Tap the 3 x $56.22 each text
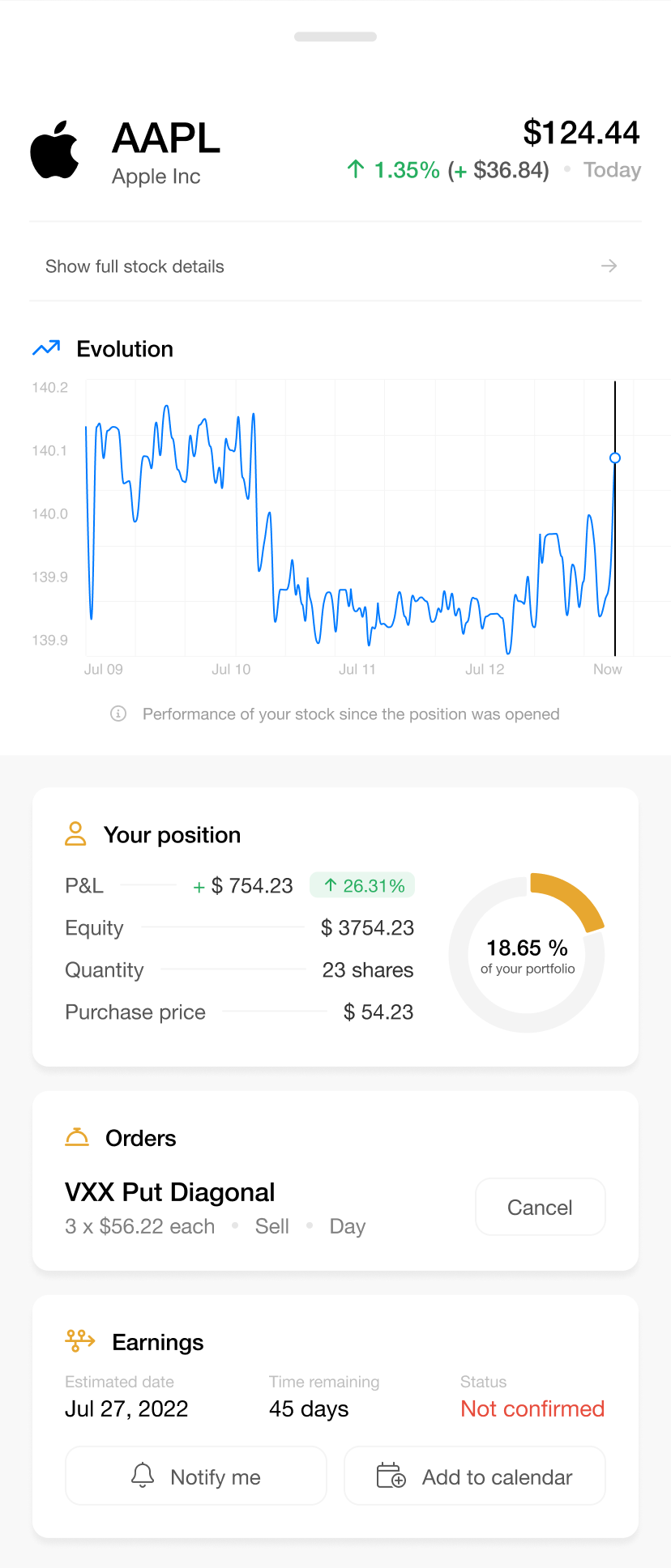The image size is (671, 1568). click(140, 1226)
